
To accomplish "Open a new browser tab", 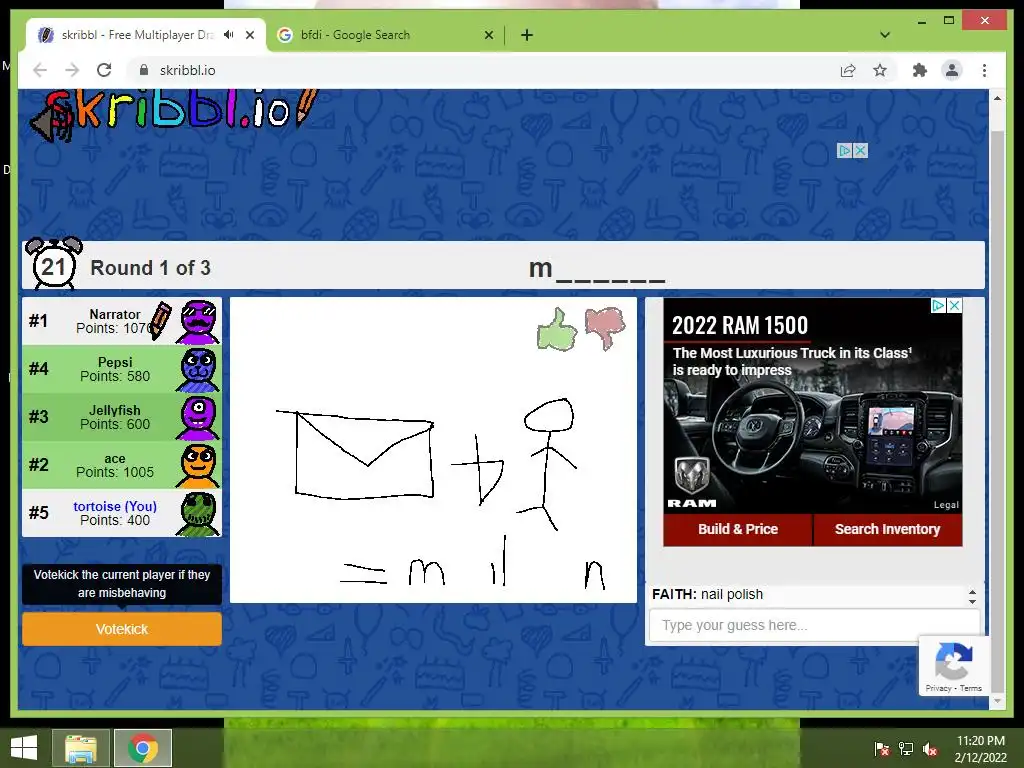I will 527,35.
